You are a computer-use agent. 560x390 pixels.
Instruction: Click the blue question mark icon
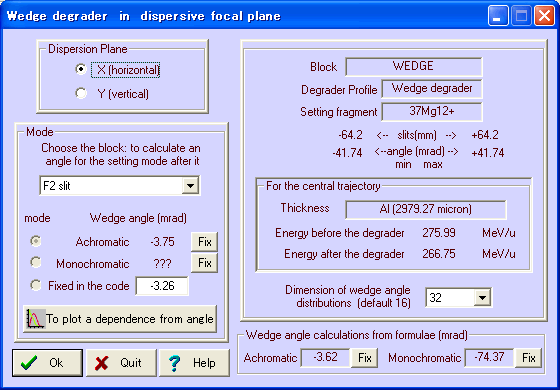point(175,363)
